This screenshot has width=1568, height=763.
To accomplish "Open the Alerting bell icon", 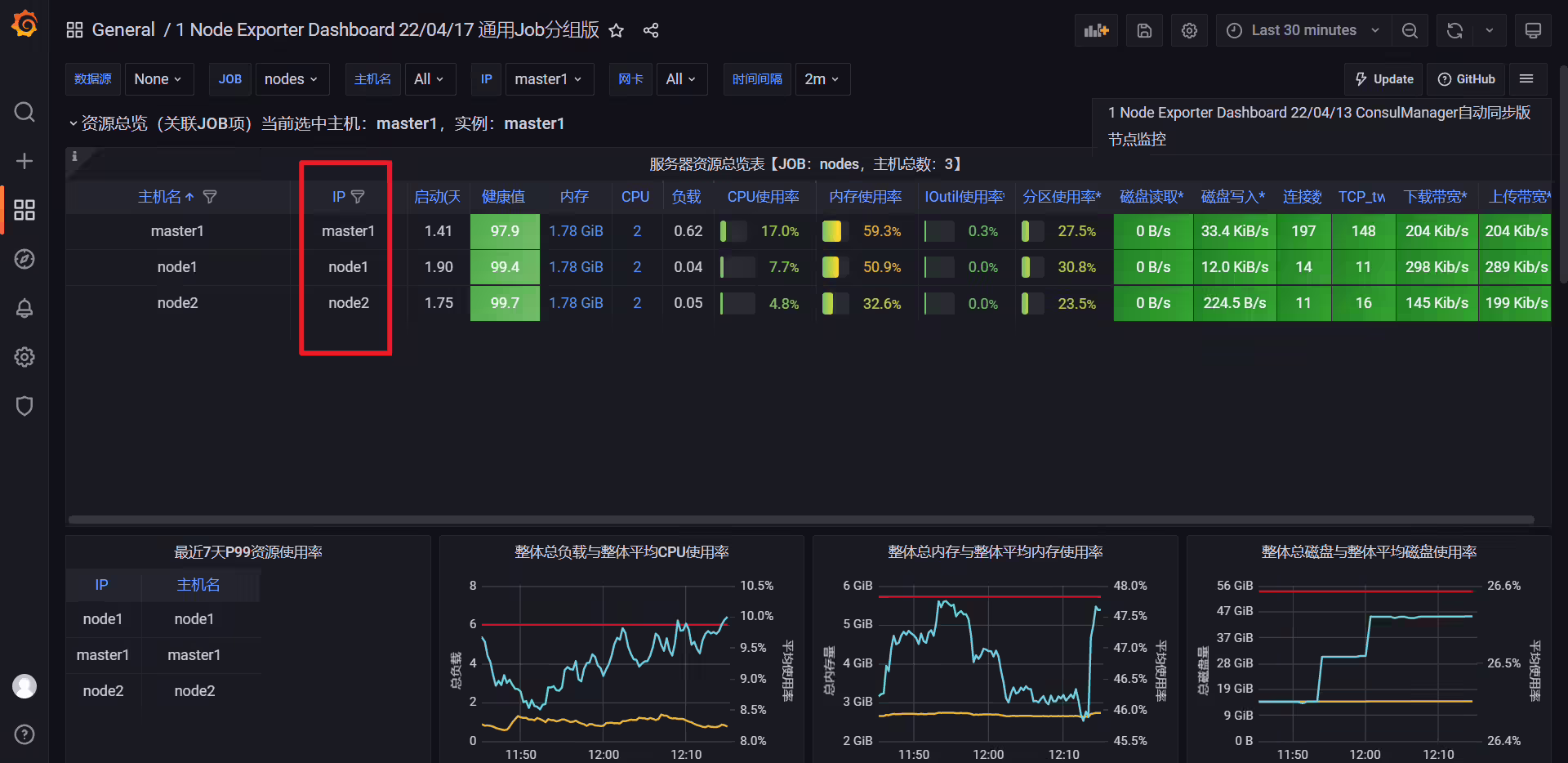I will (24, 308).
